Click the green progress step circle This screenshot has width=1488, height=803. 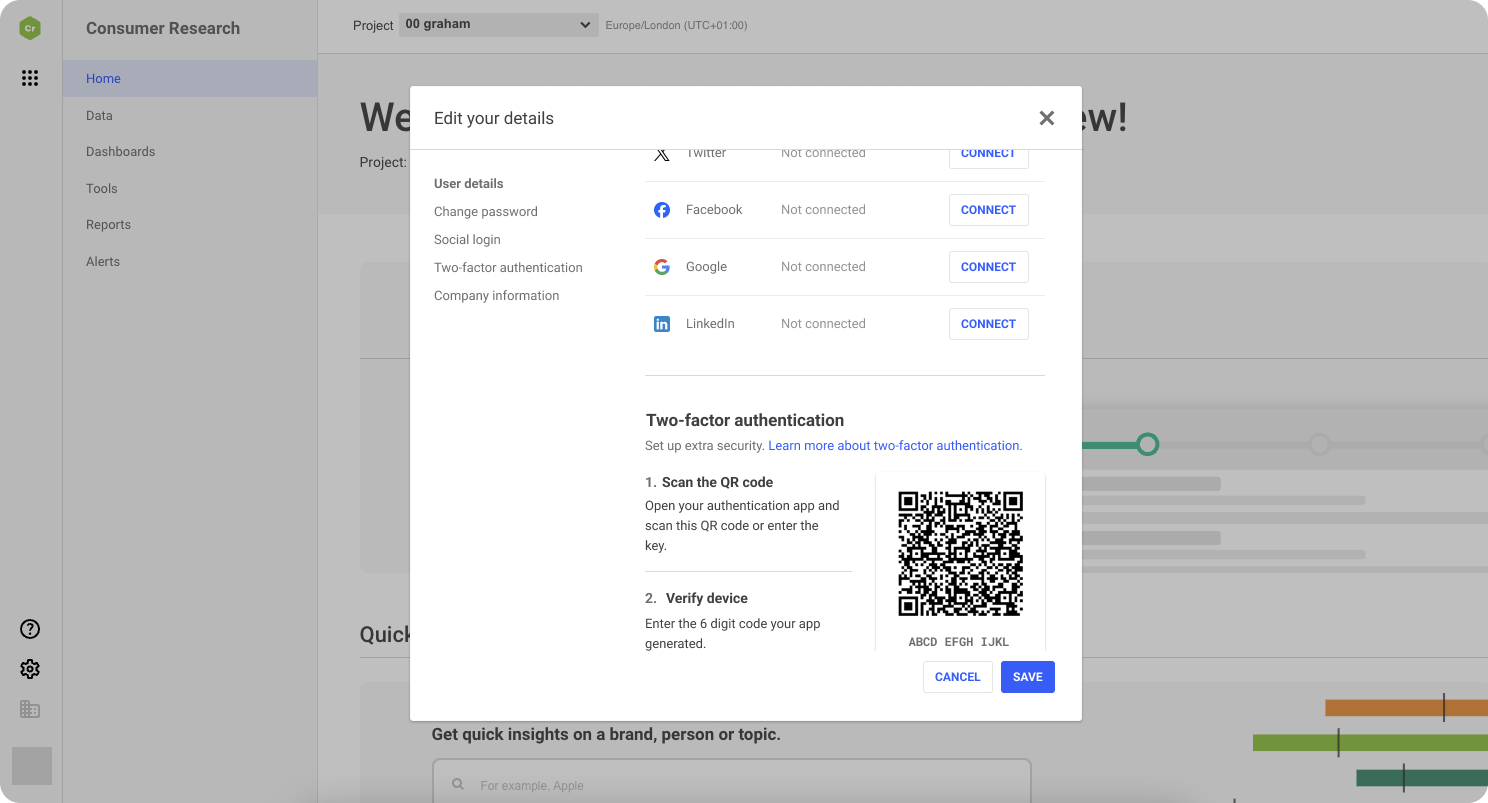tap(1148, 444)
